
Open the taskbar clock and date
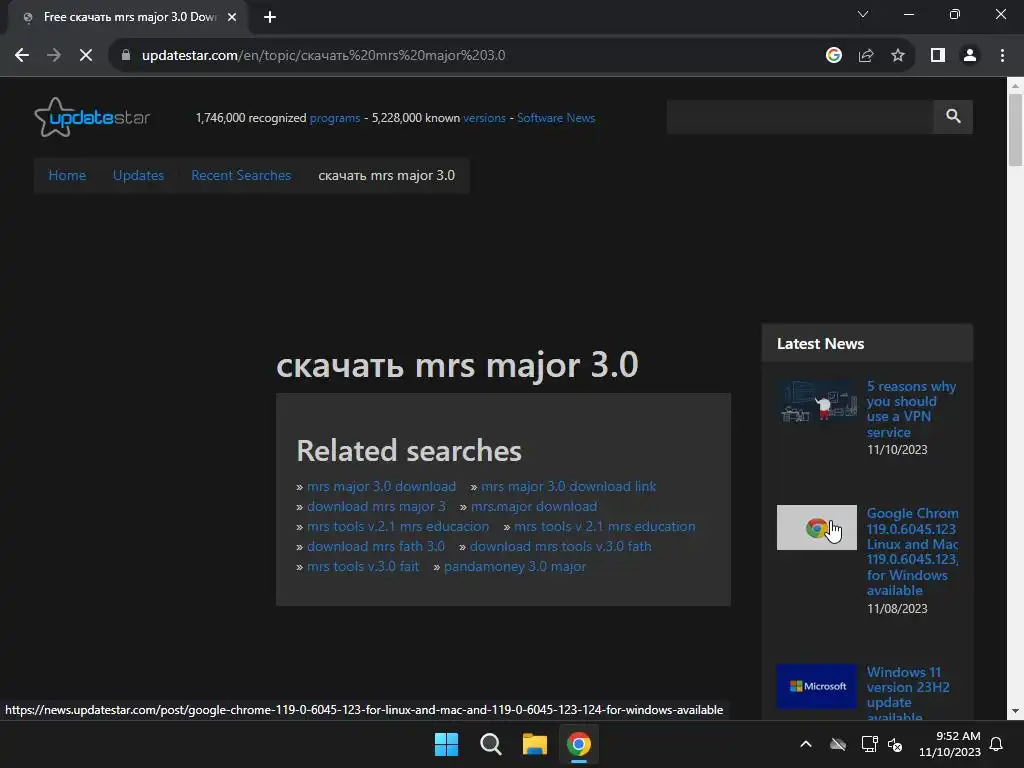point(950,744)
